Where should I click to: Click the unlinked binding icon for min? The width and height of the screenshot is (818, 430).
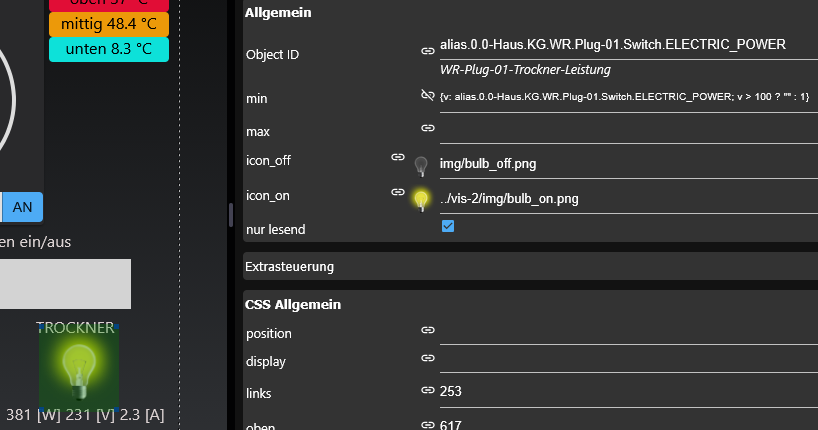click(x=428, y=95)
